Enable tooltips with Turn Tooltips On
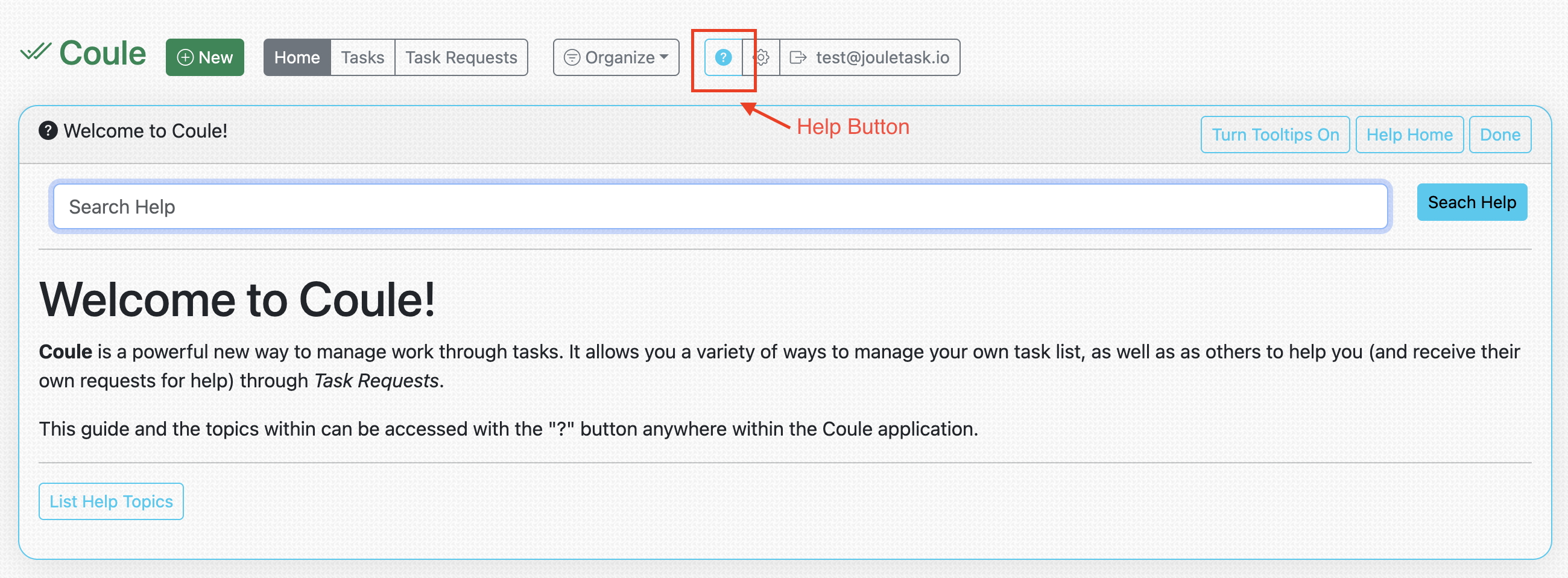This screenshot has height=578, width=1568. [x=1275, y=135]
